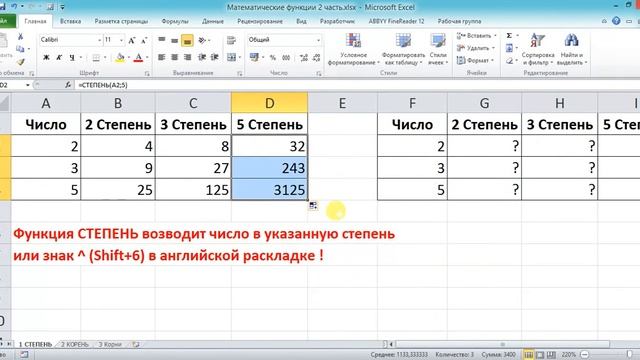This screenshot has width=640, height=360.
Task: Decrease the cell indent
Action: pos(202,57)
